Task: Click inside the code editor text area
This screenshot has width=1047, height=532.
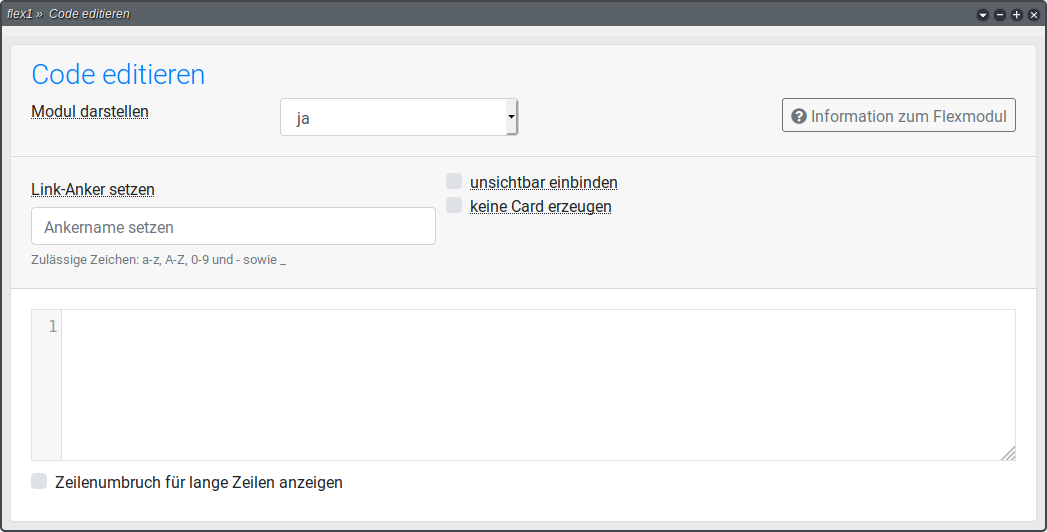Action: (538, 385)
